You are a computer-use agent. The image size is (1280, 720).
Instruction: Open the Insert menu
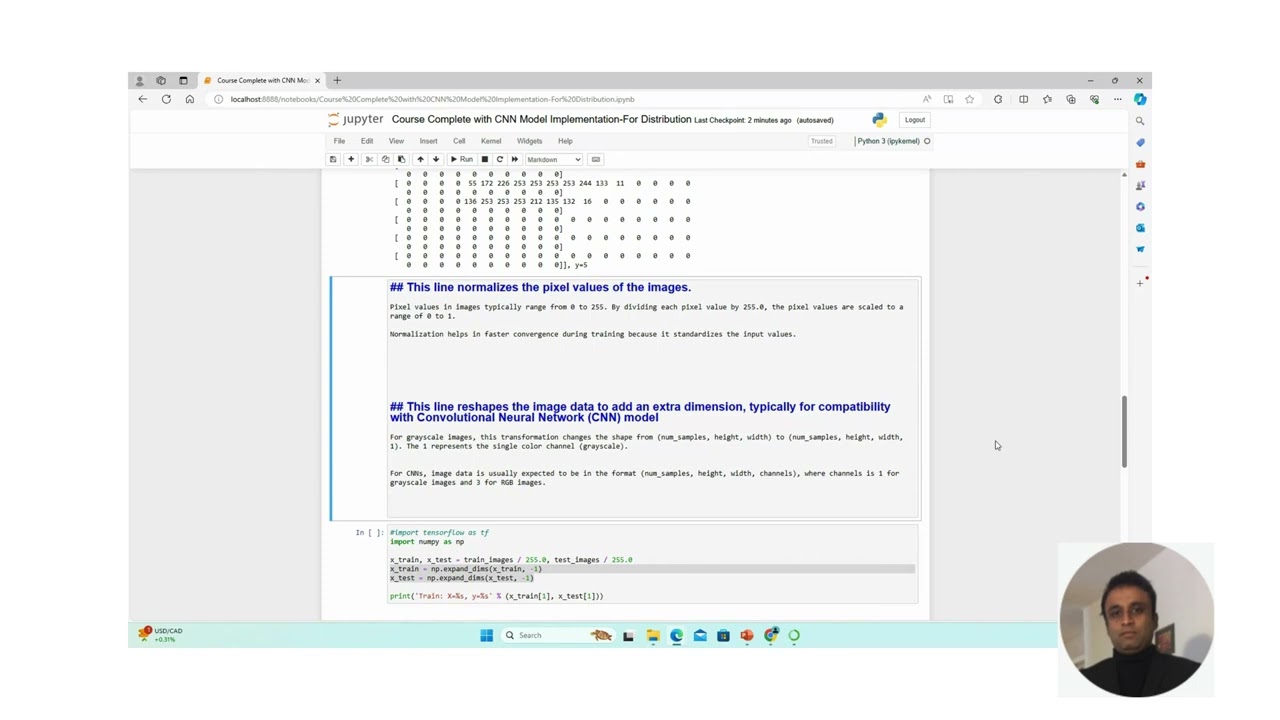[x=428, y=141]
